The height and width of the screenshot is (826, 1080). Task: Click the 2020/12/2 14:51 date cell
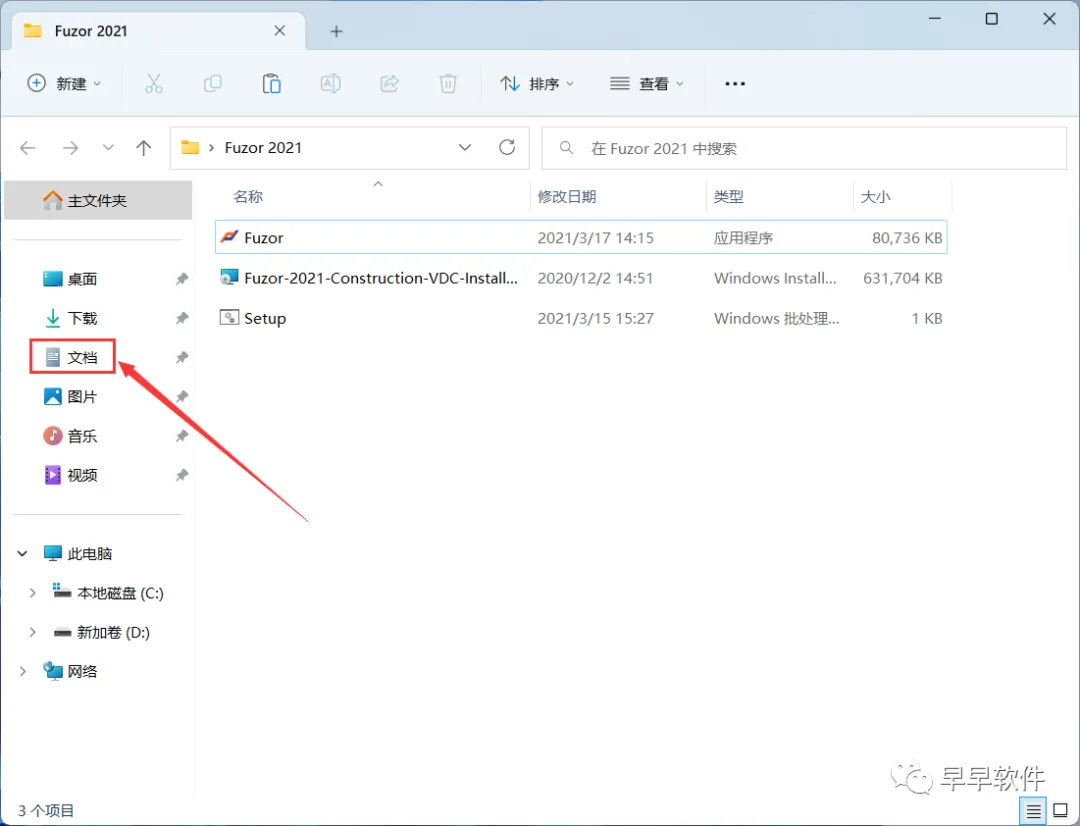click(x=595, y=278)
